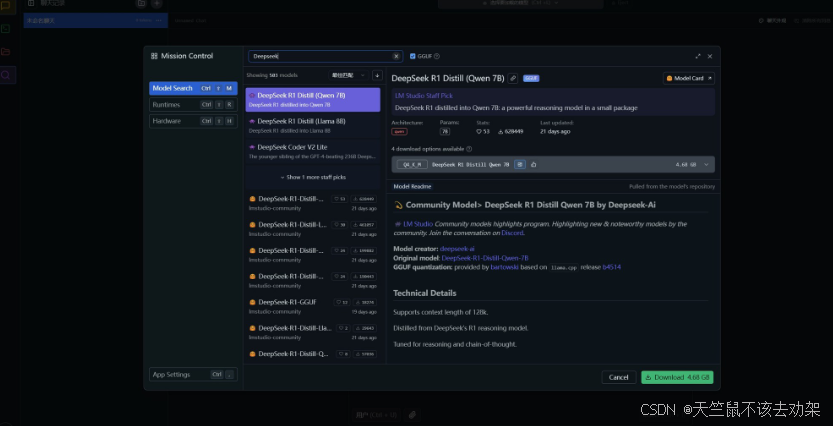Select the DeepSeek-R1-Distill-Lla... result with 2 likes
The image size is (833, 426).
pos(313,333)
